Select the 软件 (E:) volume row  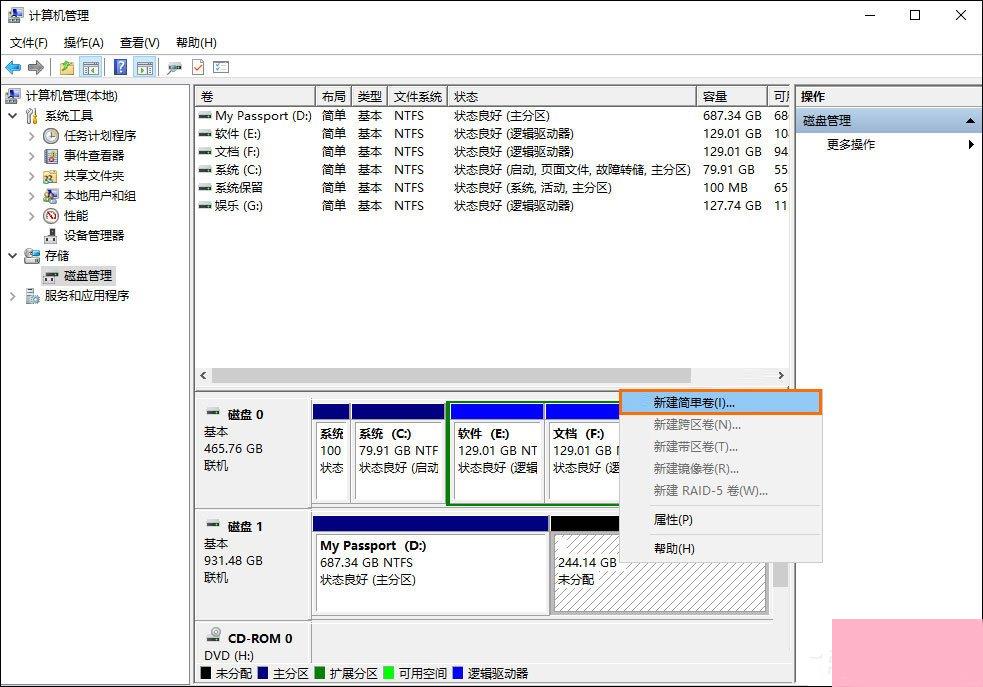[492, 134]
